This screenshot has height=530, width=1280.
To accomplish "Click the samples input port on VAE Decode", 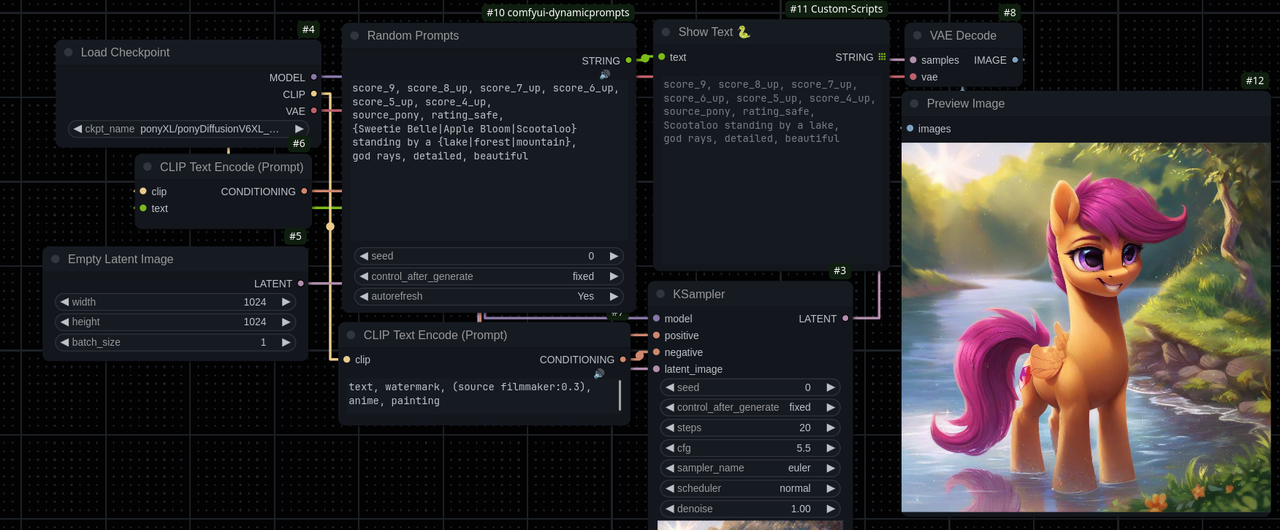I will pos(913,60).
